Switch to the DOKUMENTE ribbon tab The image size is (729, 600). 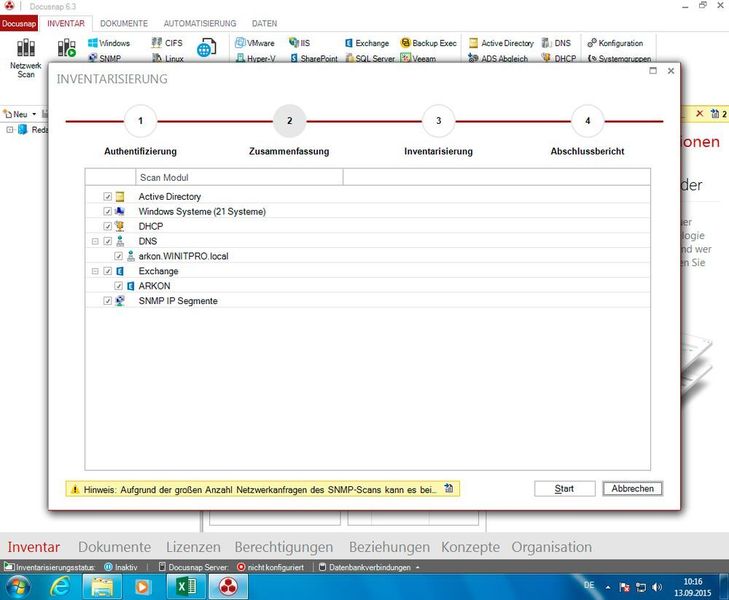pos(124,23)
